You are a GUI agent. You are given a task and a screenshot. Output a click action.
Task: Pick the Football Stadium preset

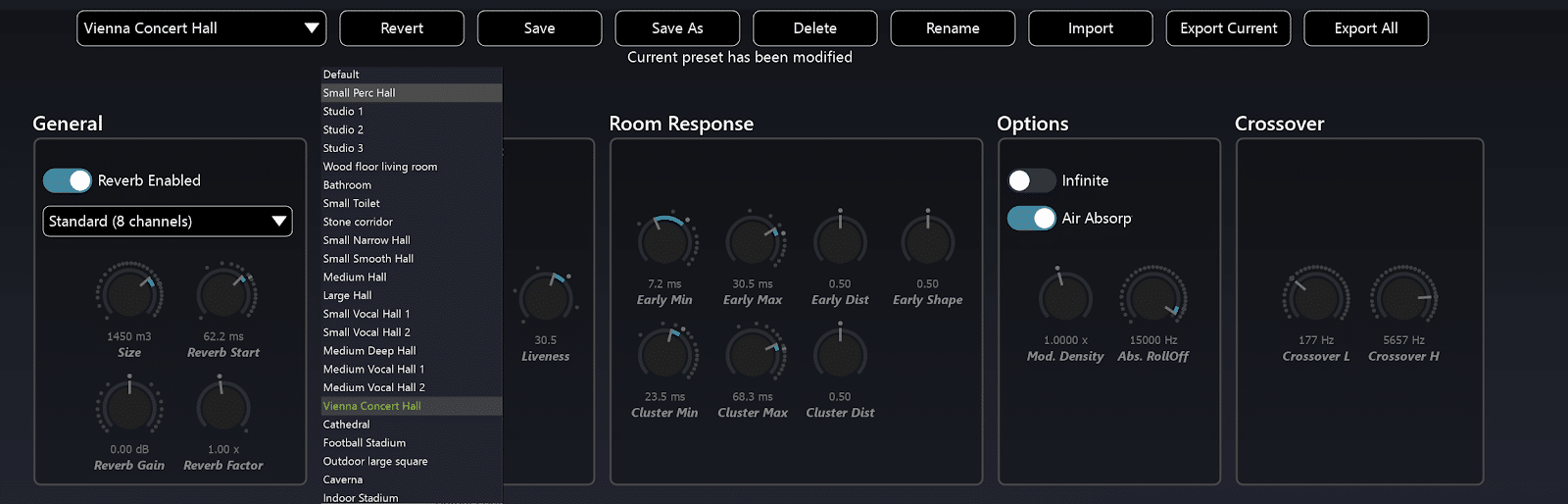tap(365, 443)
